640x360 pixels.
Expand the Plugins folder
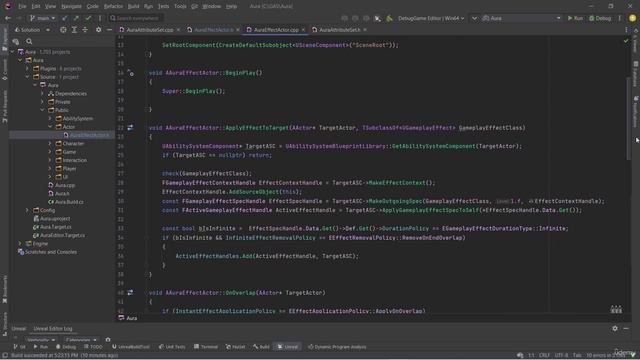(x=27, y=69)
